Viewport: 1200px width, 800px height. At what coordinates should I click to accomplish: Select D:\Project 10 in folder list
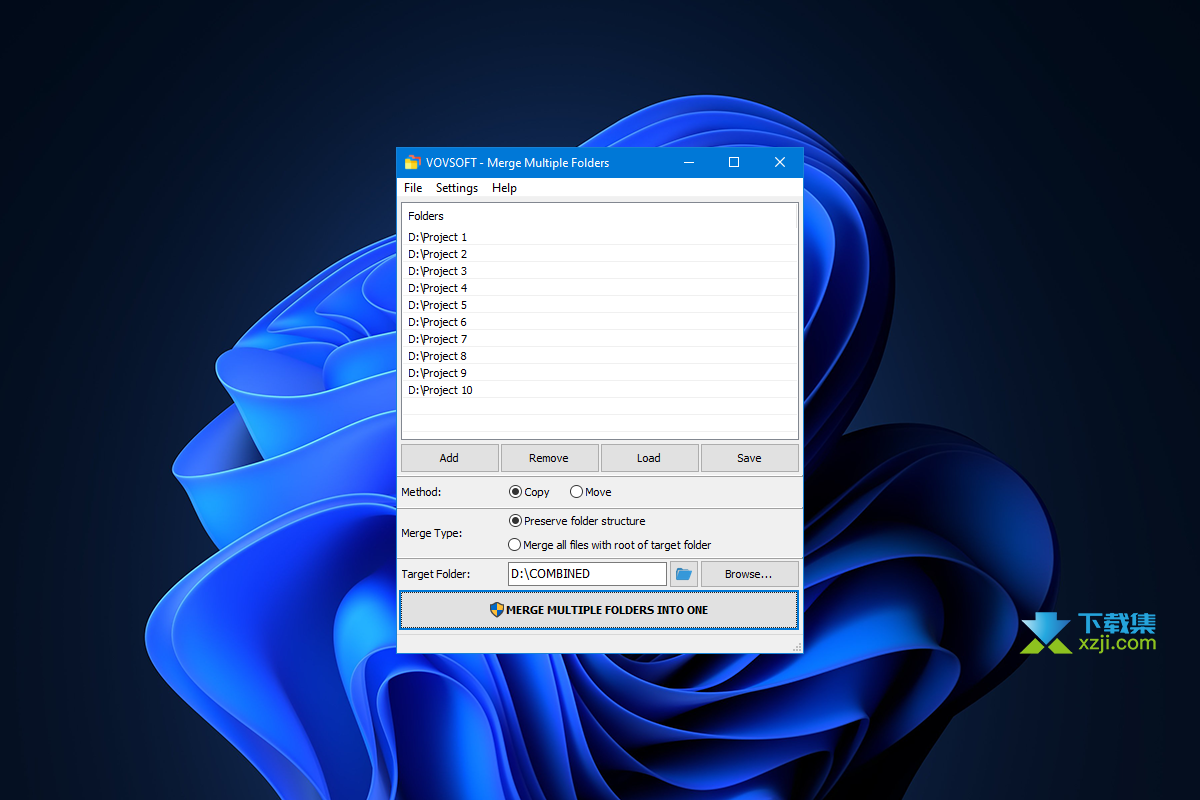click(x=599, y=390)
